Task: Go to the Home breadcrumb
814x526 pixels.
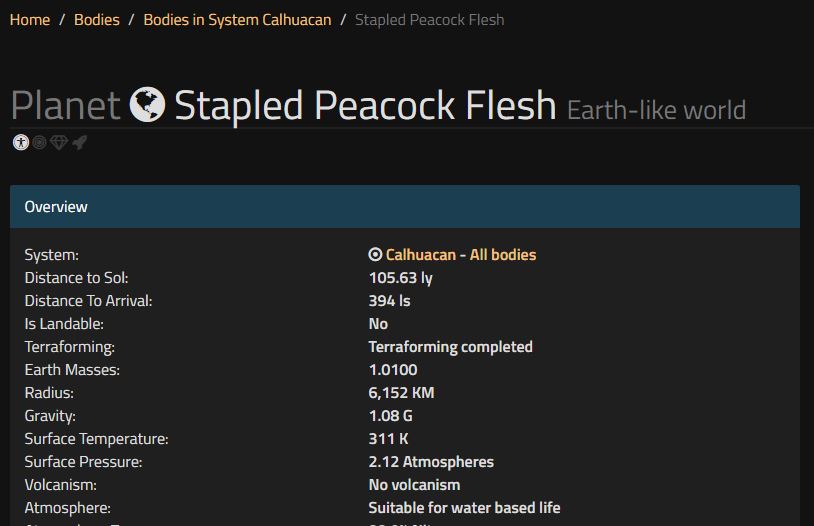Action: pyautogui.click(x=30, y=20)
